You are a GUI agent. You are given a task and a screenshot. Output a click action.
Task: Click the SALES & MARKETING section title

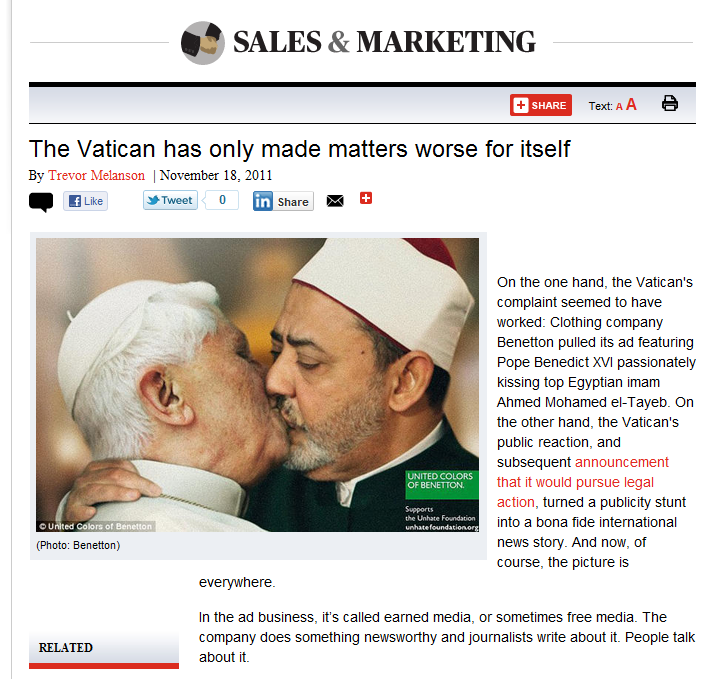click(x=384, y=42)
